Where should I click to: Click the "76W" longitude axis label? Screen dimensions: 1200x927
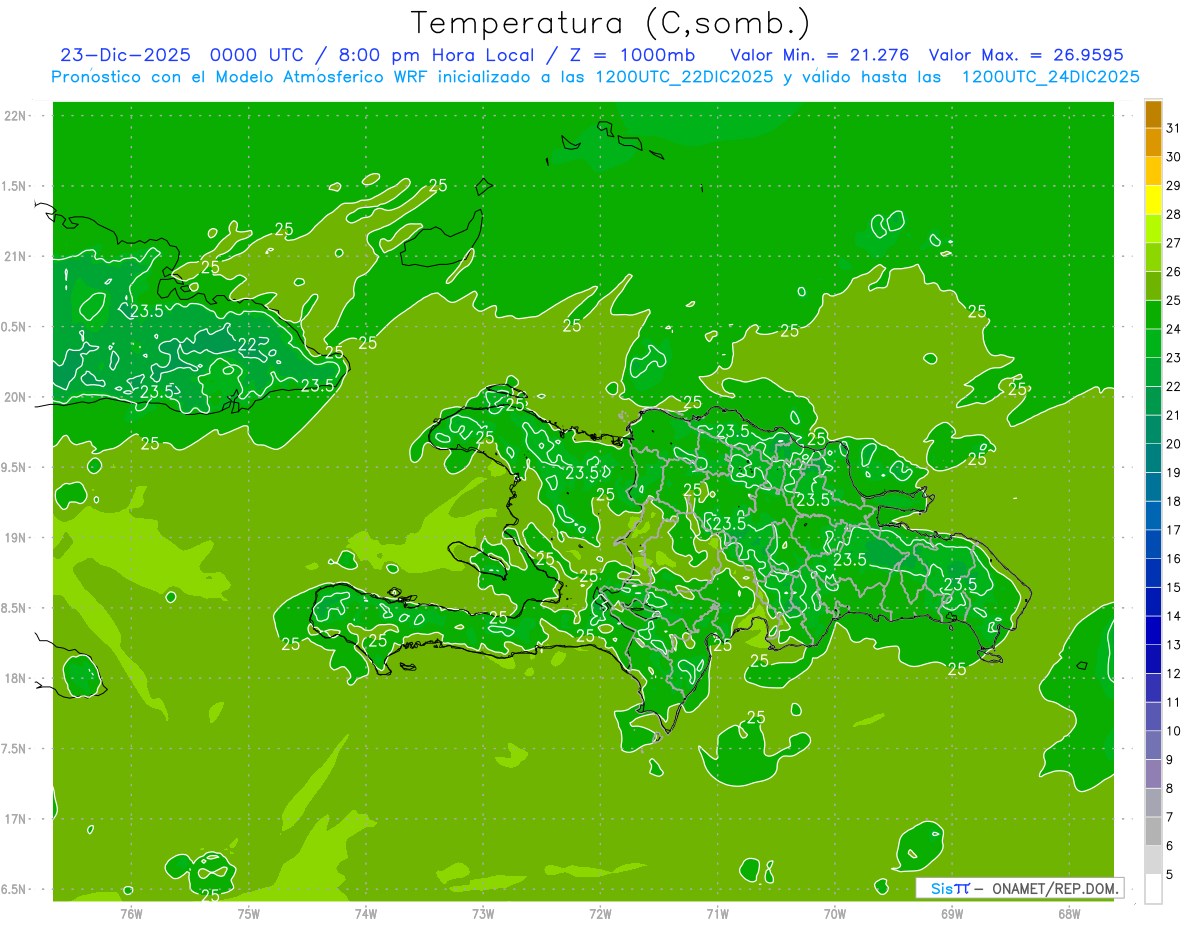click(x=131, y=914)
